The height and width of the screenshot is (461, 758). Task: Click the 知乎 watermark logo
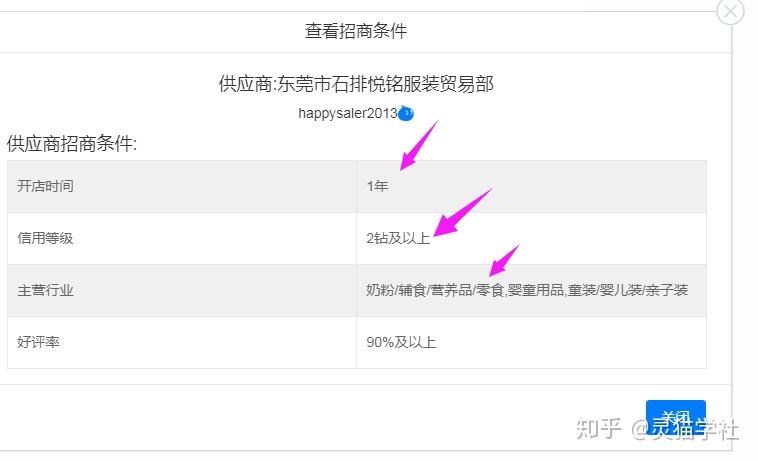(x=600, y=428)
